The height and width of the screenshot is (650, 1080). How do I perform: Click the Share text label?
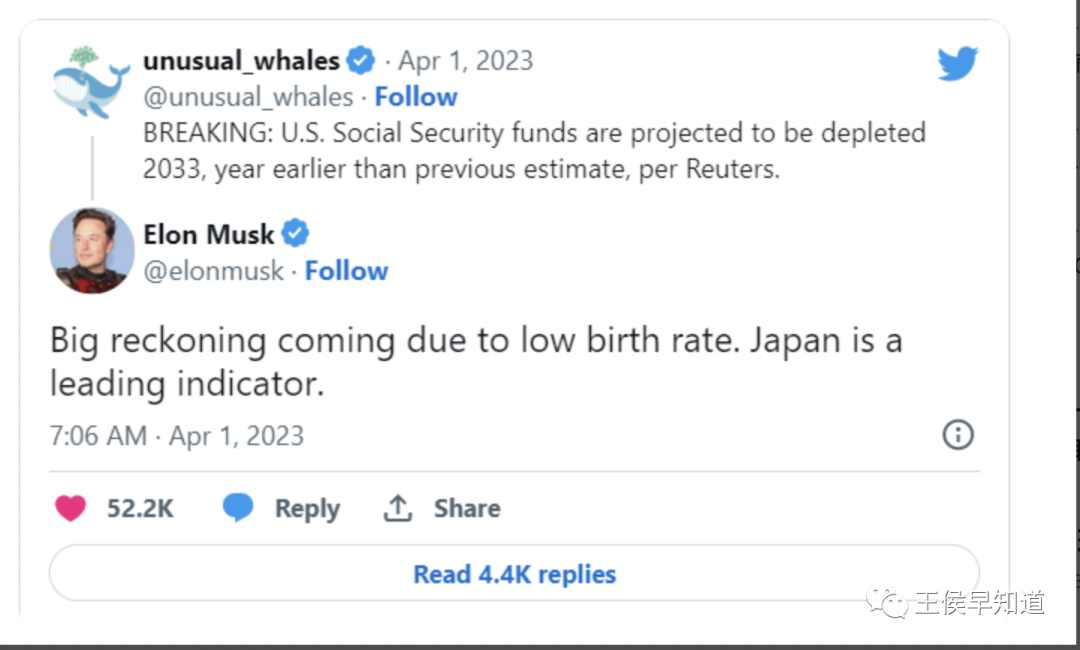pyautogui.click(x=466, y=508)
